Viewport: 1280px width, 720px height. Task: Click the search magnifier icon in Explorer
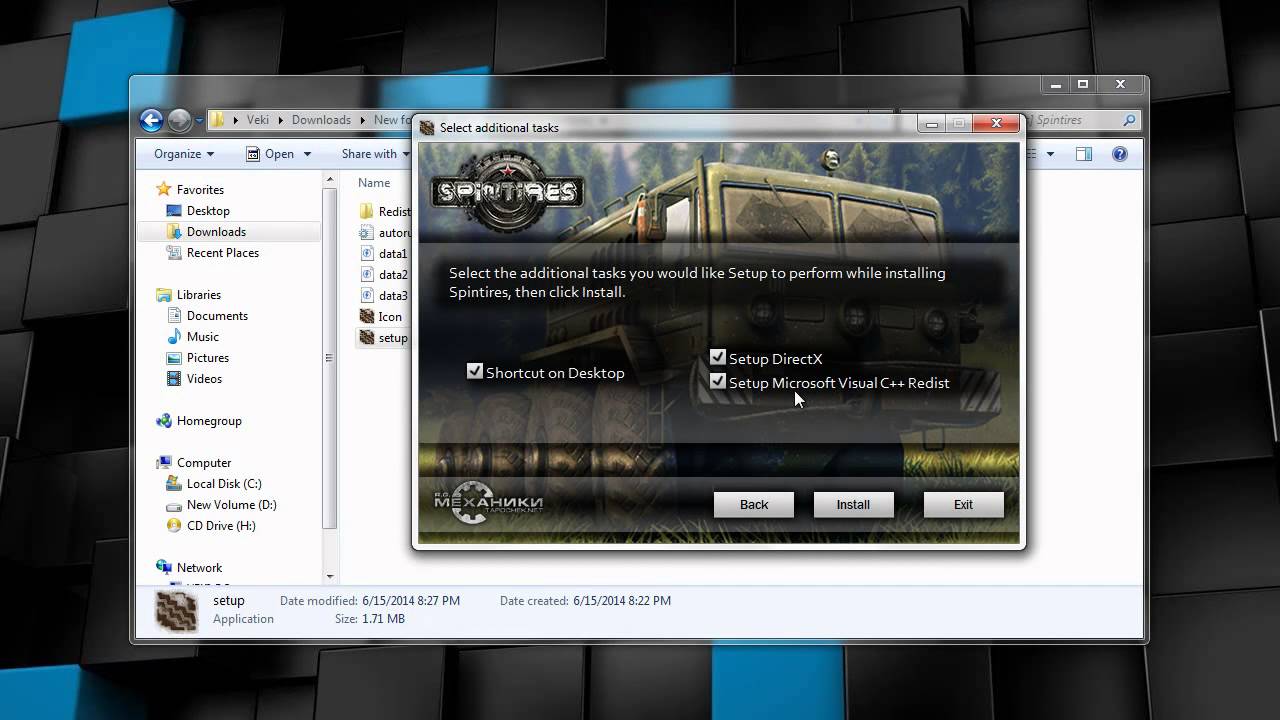tap(1129, 120)
